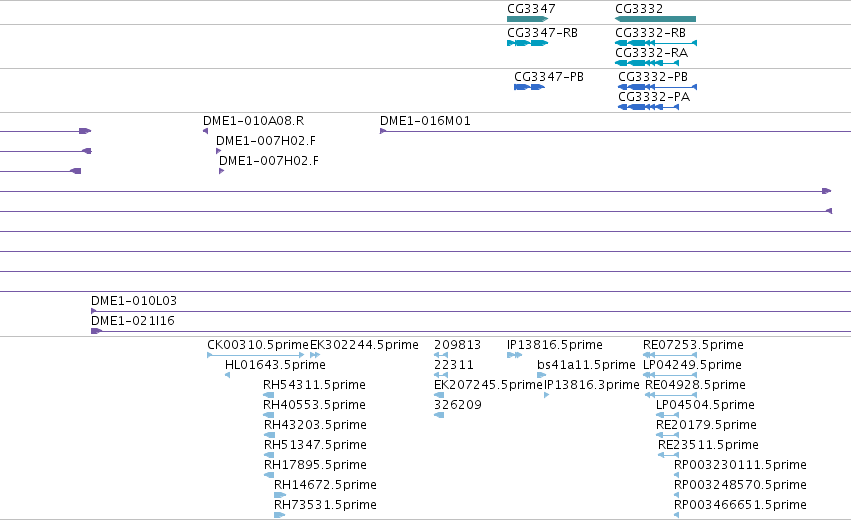The image size is (851, 520).
Task: Select the CG3332 gene bar
Action: pyautogui.click(x=655, y=19)
